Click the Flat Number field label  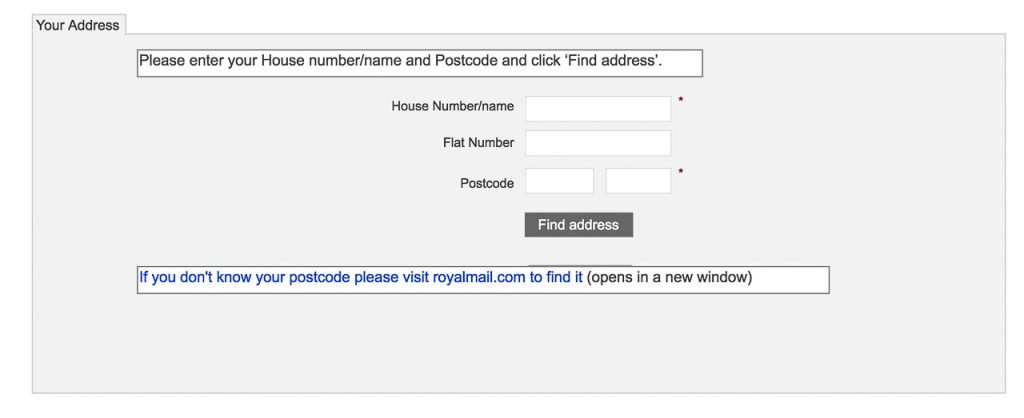pos(478,143)
